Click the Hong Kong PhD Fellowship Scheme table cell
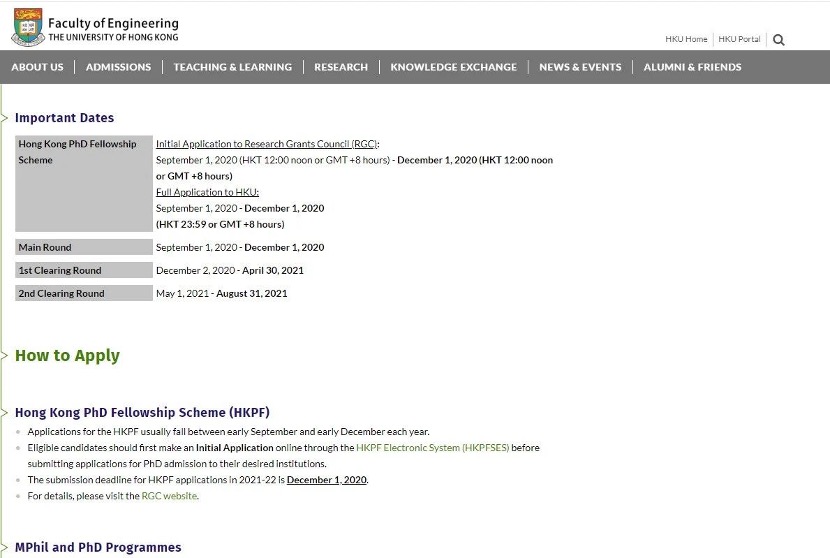The width and height of the screenshot is (830, 558). pyautogui.click(x=84, y=184)
